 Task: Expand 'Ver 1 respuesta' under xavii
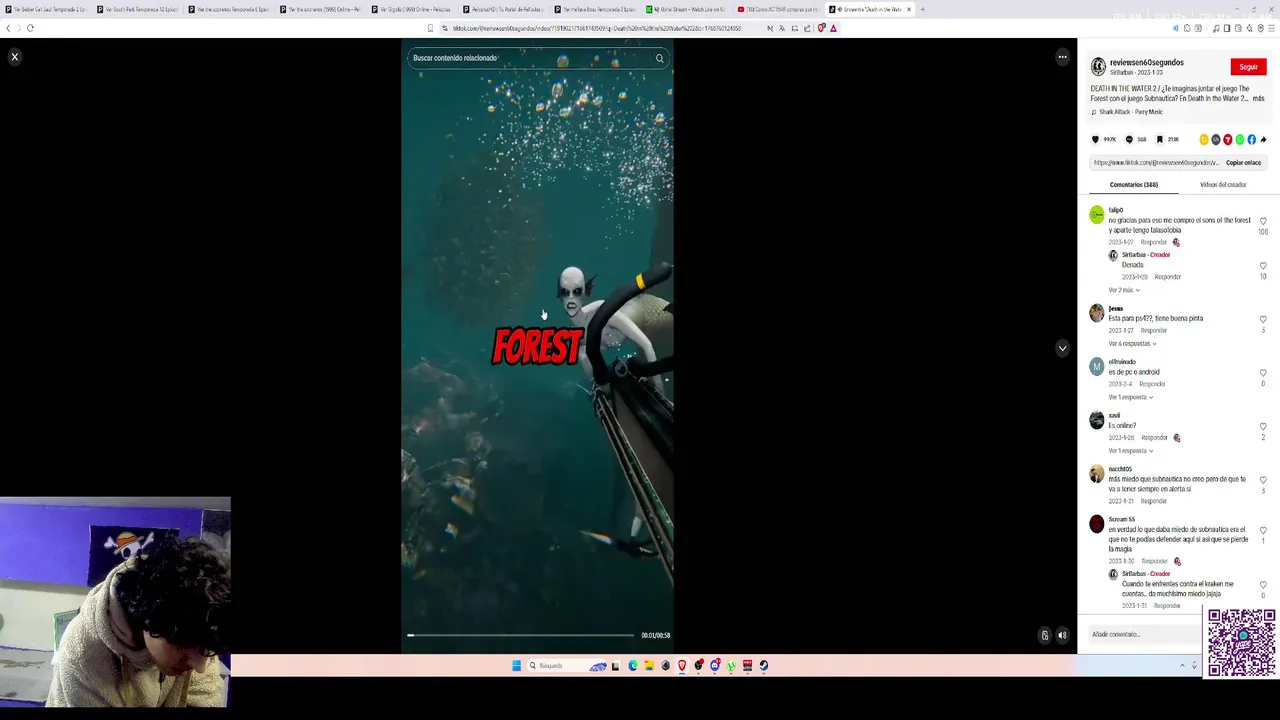pyautogui.click(x=1130, y=451)
